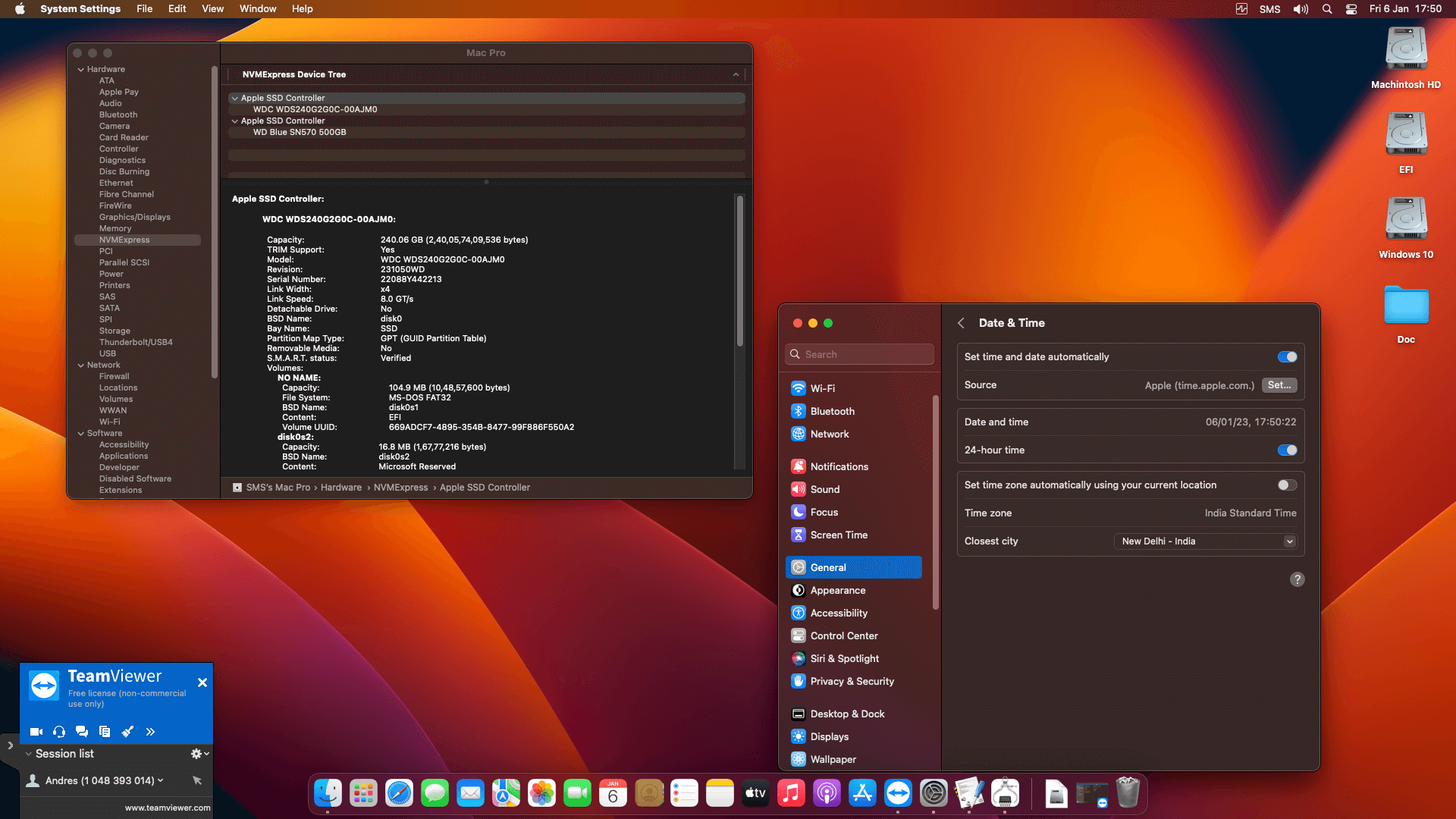Open Siri & Spotlight settings icon

tap(798, 658)
